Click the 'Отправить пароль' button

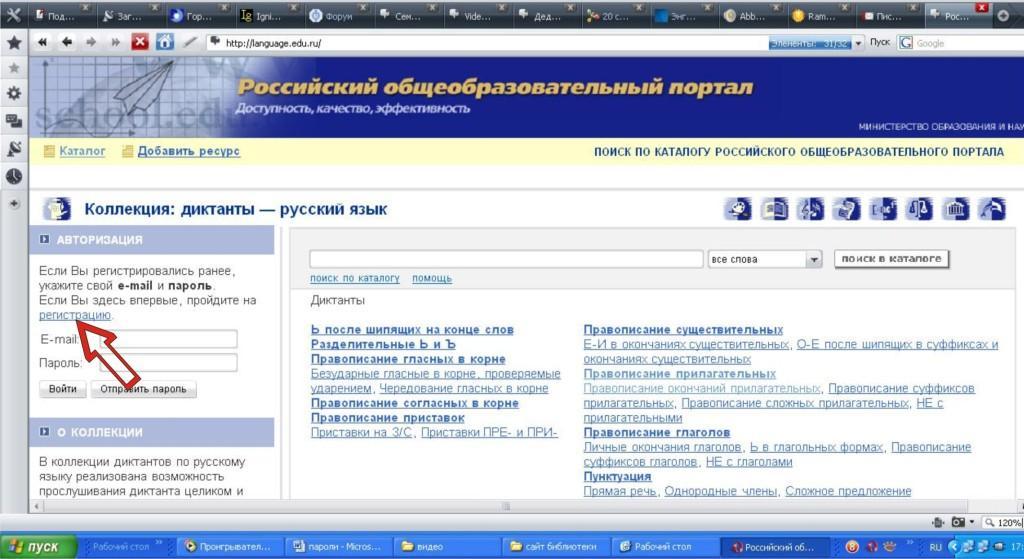(143, 389)
